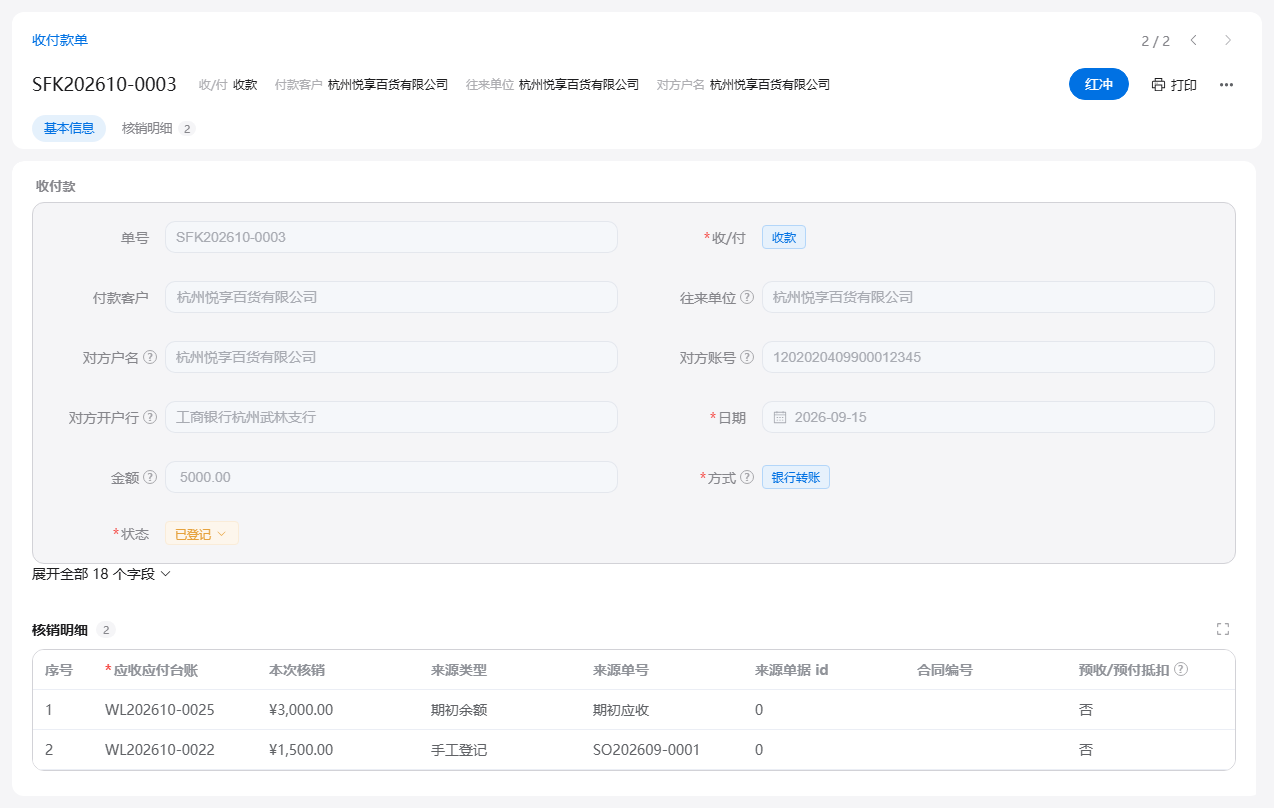Image resolution: width=1274 pixels, height=808 pixels.
Task: Click the 对方账号 input field
Action: pyautogui.click(x=988, y=357)
